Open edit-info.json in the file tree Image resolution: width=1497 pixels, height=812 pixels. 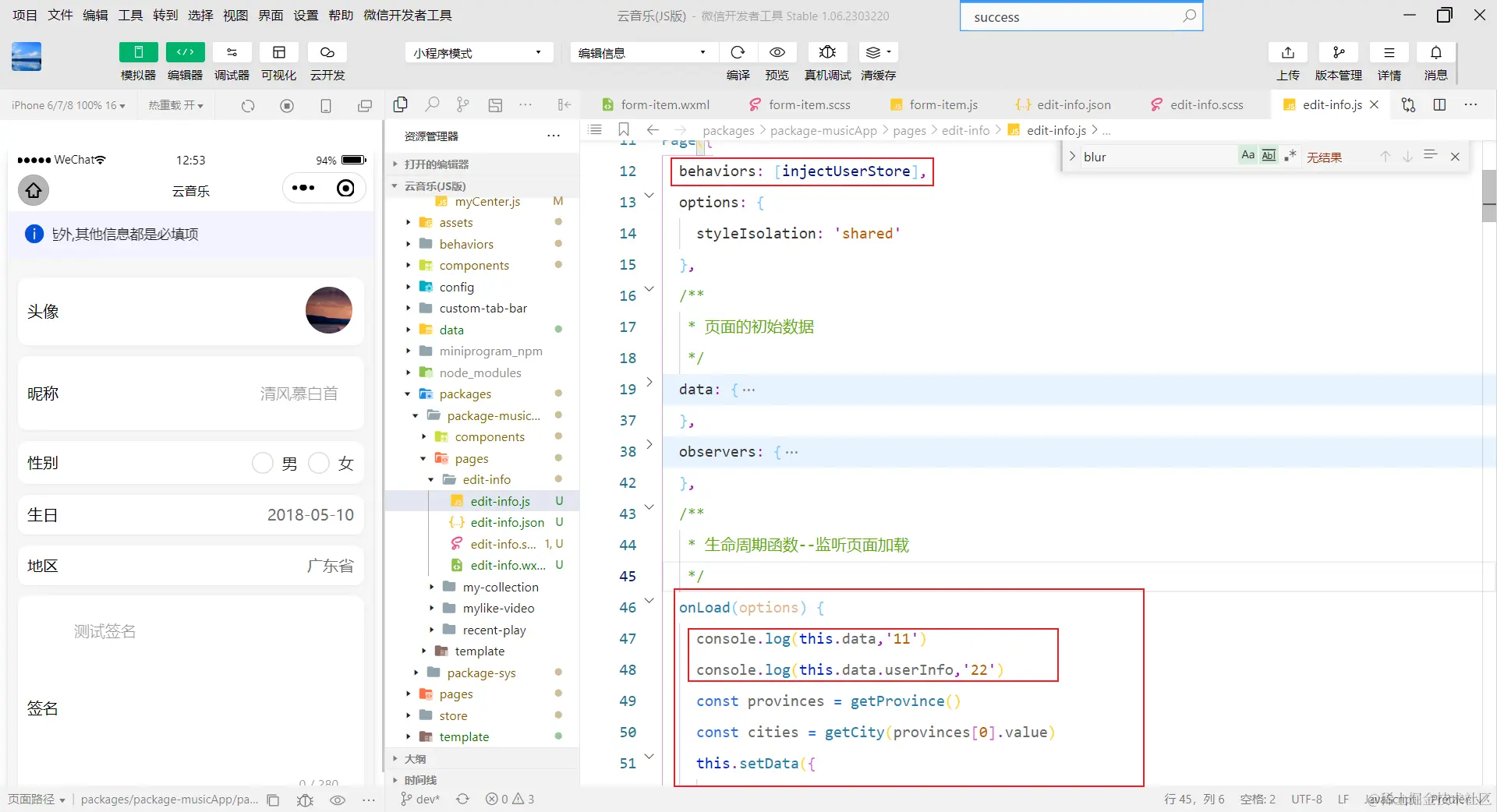(507, 522)
